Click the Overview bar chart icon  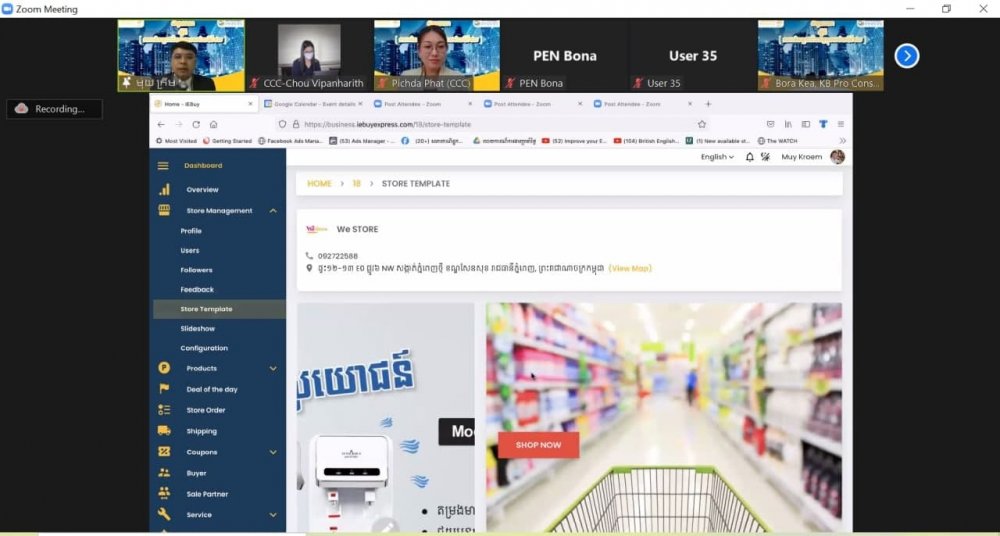pos(164,189)
